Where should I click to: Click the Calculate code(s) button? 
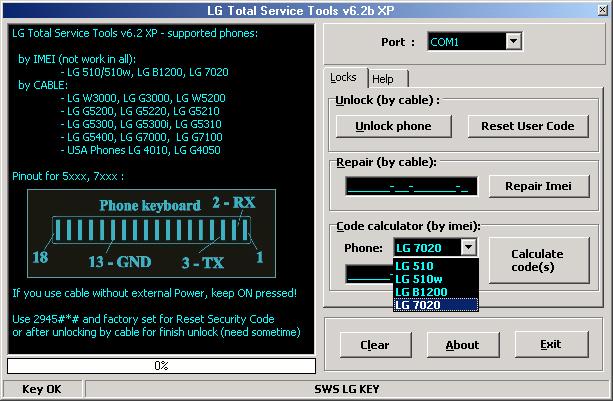(x=539, y=260)
